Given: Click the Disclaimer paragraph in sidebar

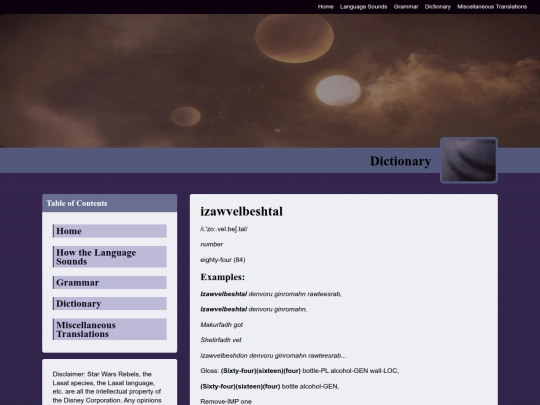Looking at the screenshot, I should [107, 387].
